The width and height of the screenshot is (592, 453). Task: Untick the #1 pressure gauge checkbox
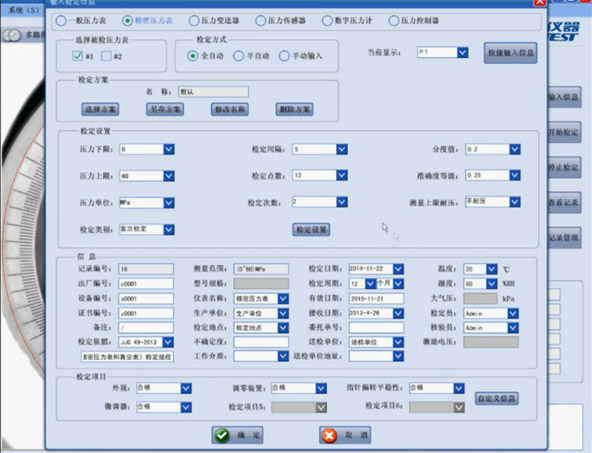(x=77, y=56)
